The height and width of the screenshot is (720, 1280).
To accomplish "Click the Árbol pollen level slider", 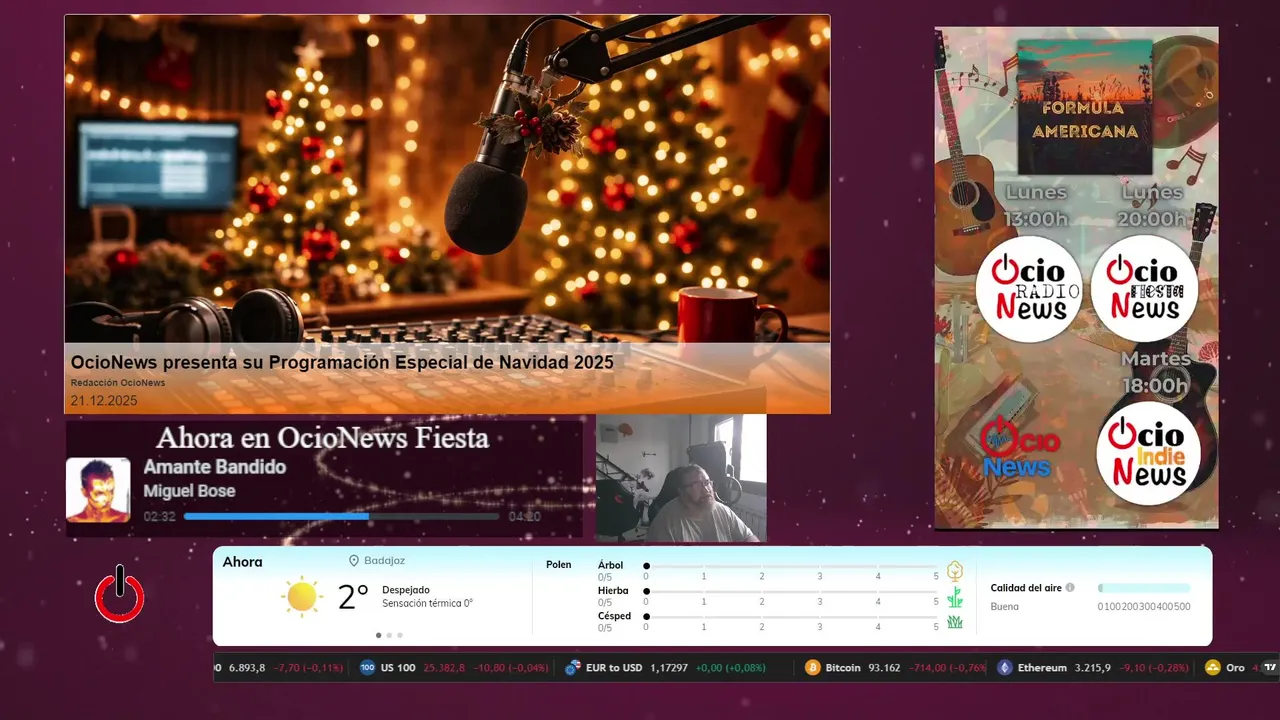I will [792, 566].
